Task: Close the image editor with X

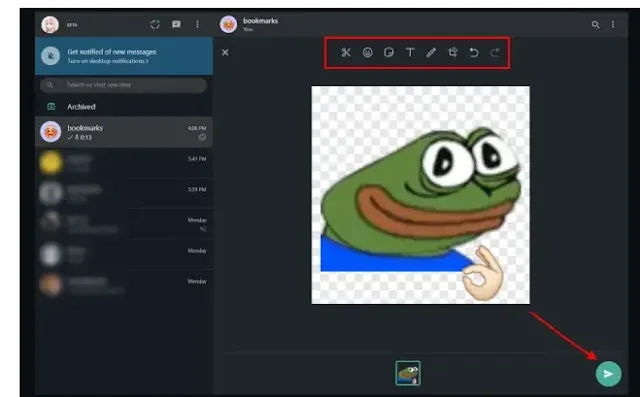Action: (x=225, y=52)
